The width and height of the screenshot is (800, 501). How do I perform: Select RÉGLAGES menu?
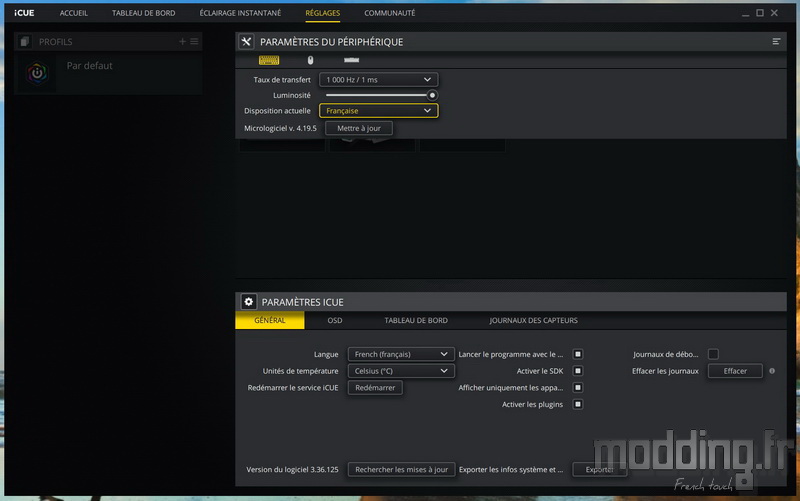[322, 13]
